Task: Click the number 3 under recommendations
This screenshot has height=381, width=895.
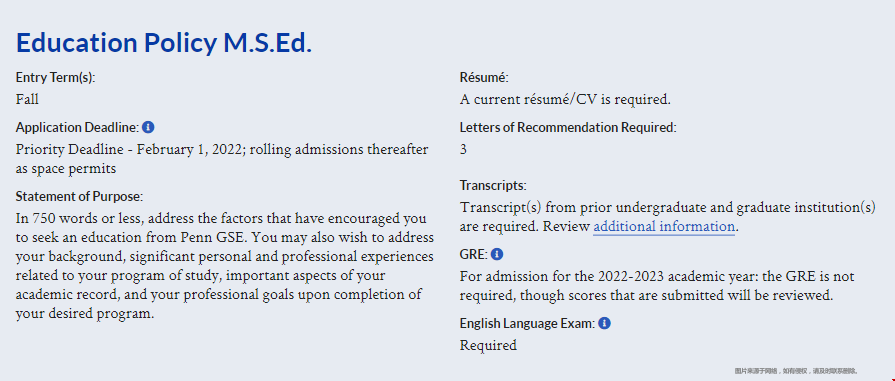Action: (463, 150)
